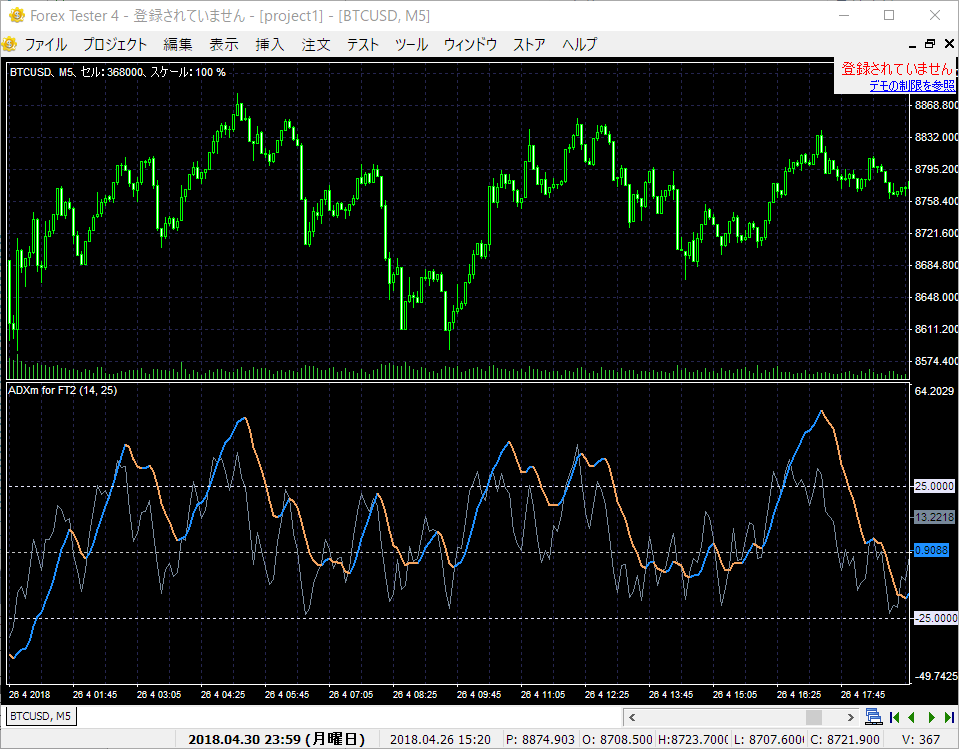Click indicator scale top value 64.2029

[x=934, y=391]
